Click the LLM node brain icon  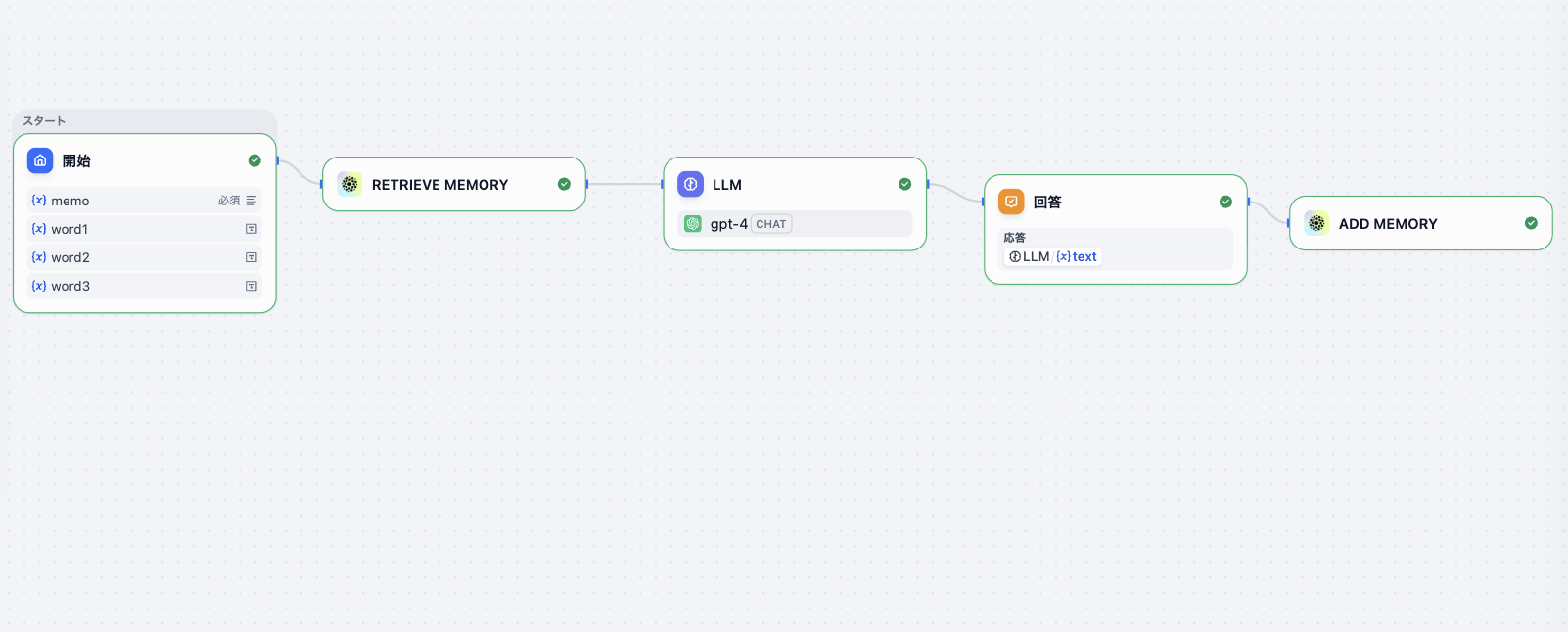(x=690, y=184)
